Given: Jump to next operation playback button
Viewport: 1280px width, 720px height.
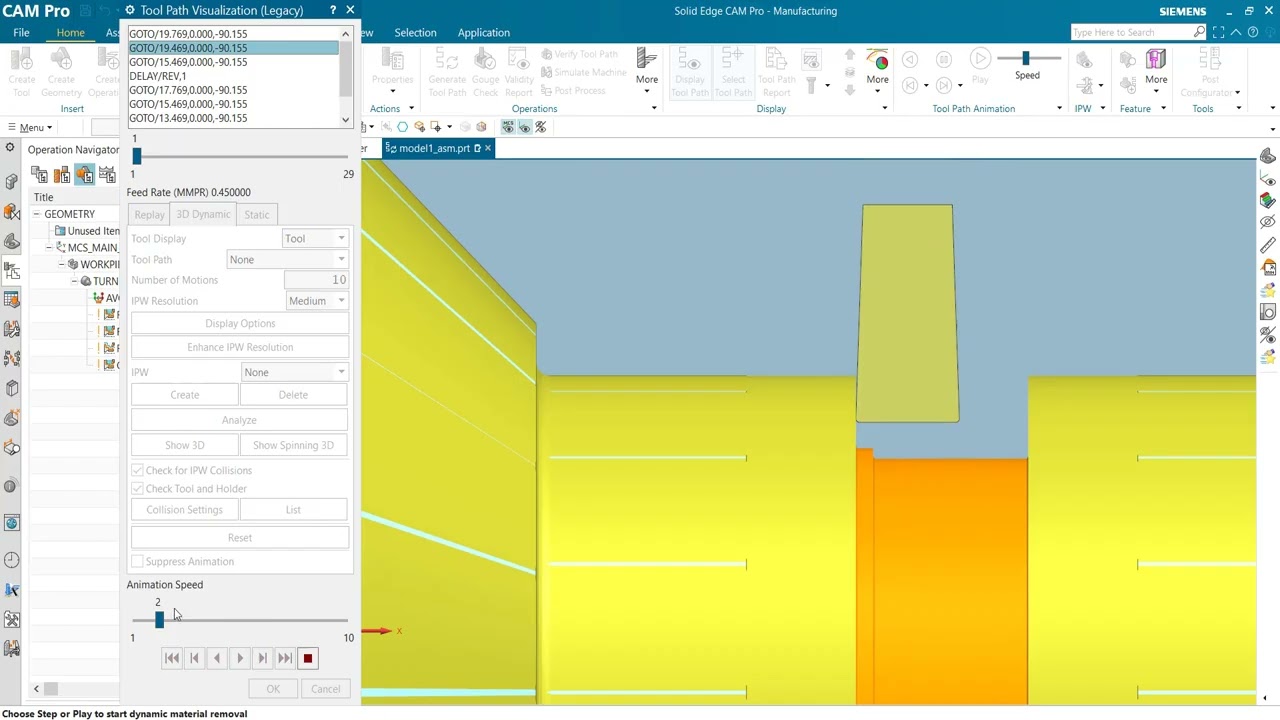Looking at the screenshot, I should [x=285, y=658].
